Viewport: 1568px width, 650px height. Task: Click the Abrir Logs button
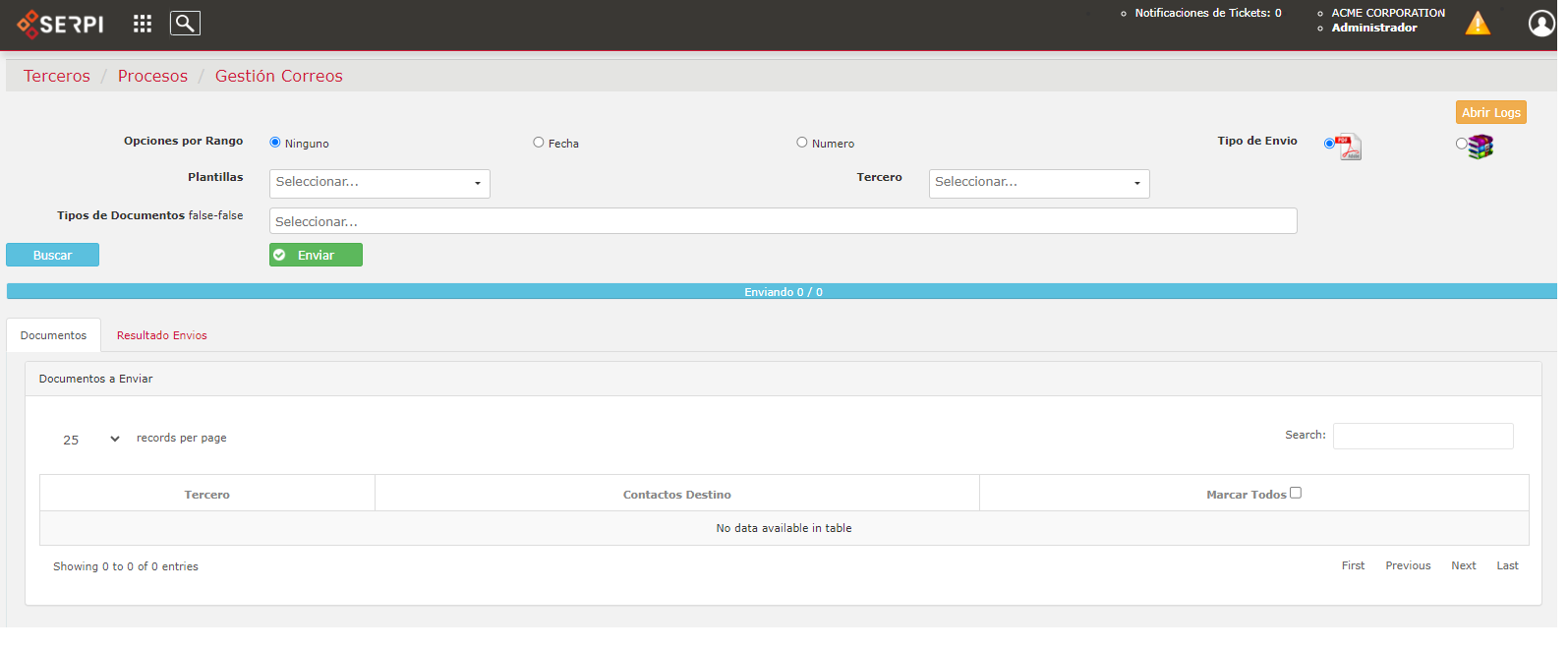pyautogui.click(x=1491, y=113)
